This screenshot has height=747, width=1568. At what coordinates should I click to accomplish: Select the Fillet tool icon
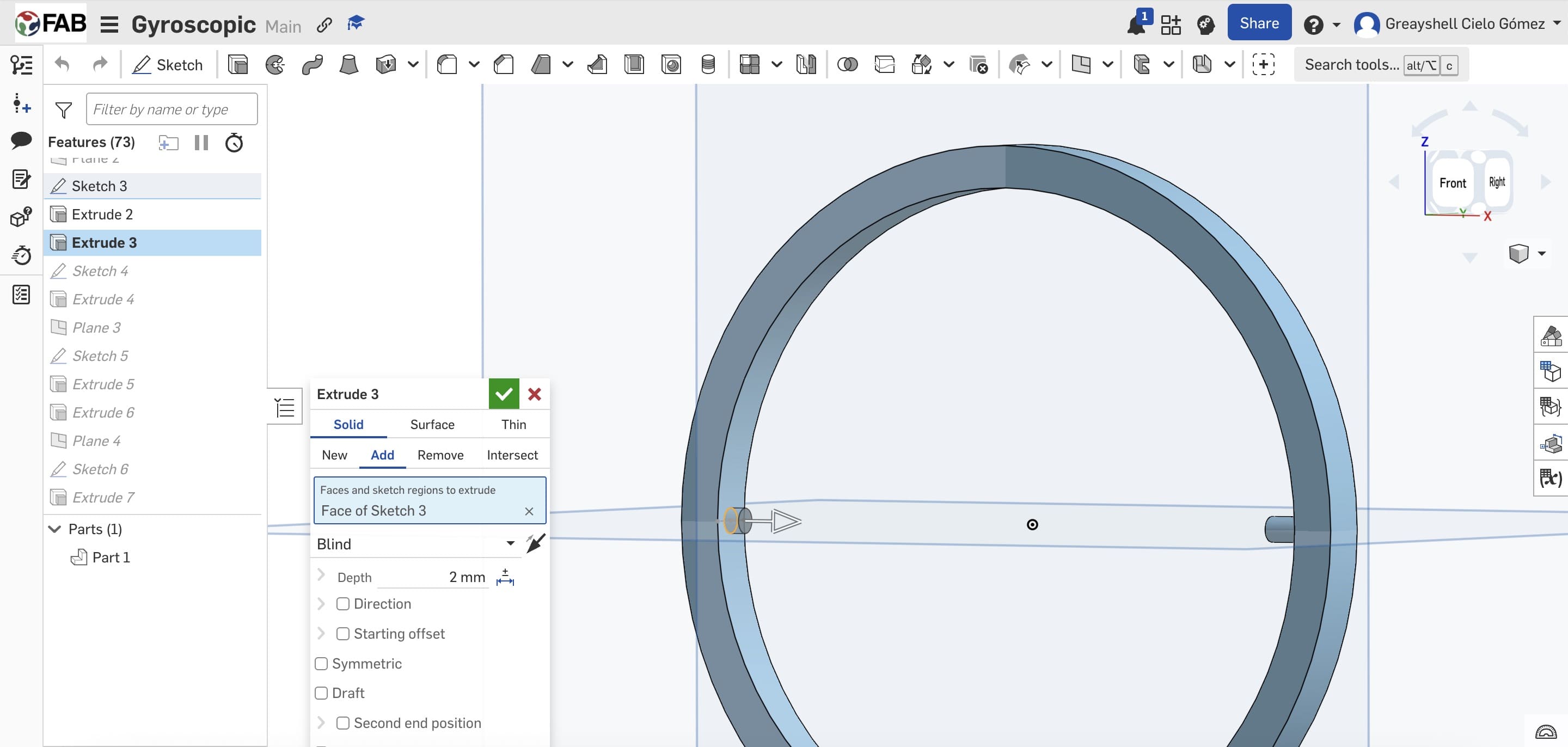[448, 65]
